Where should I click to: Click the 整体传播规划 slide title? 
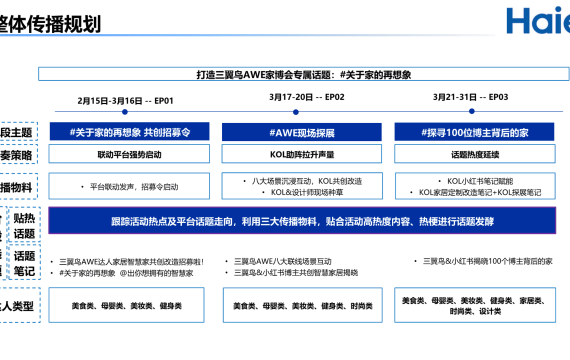tap(50, 24)
